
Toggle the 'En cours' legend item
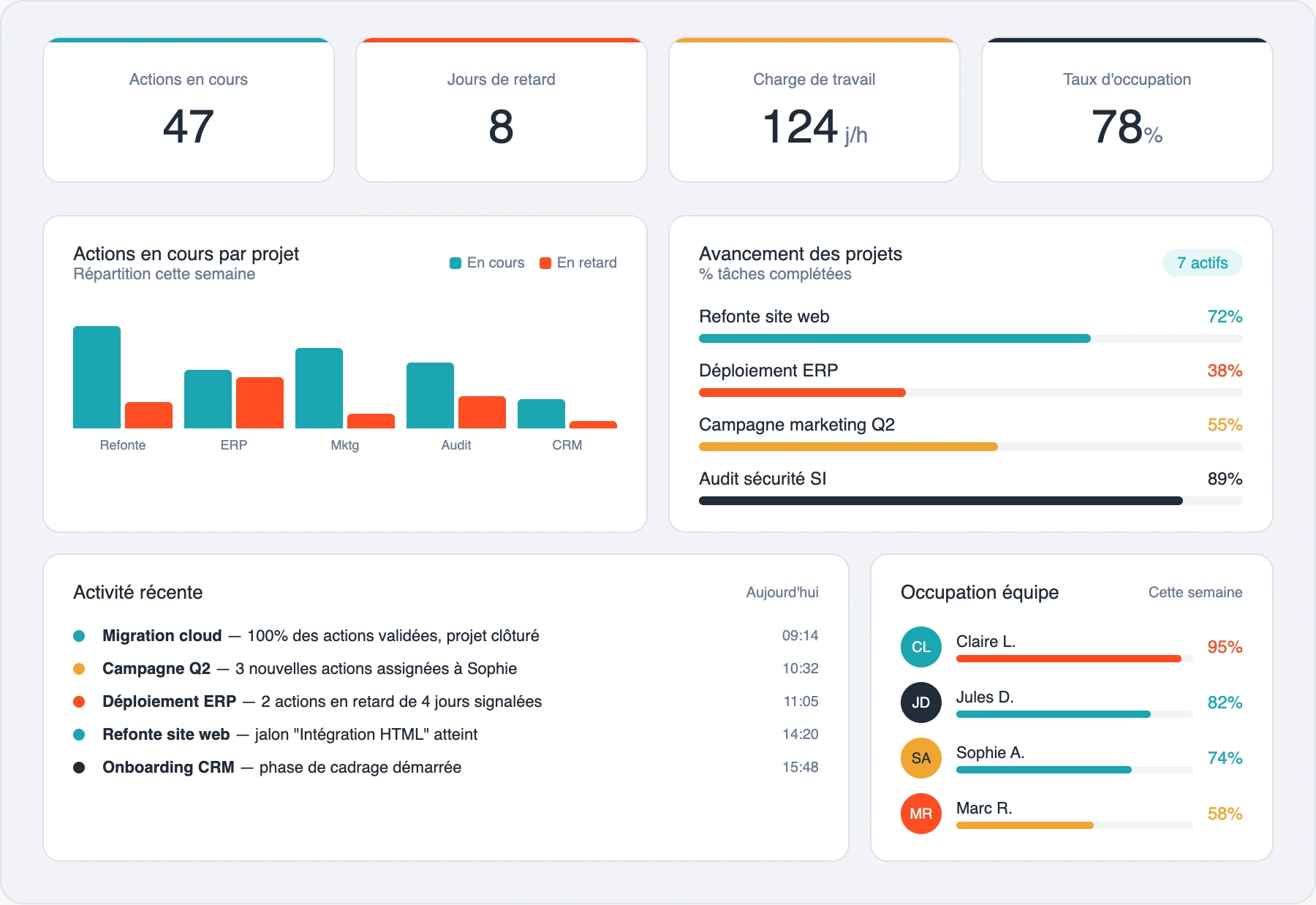coord(486,262)
